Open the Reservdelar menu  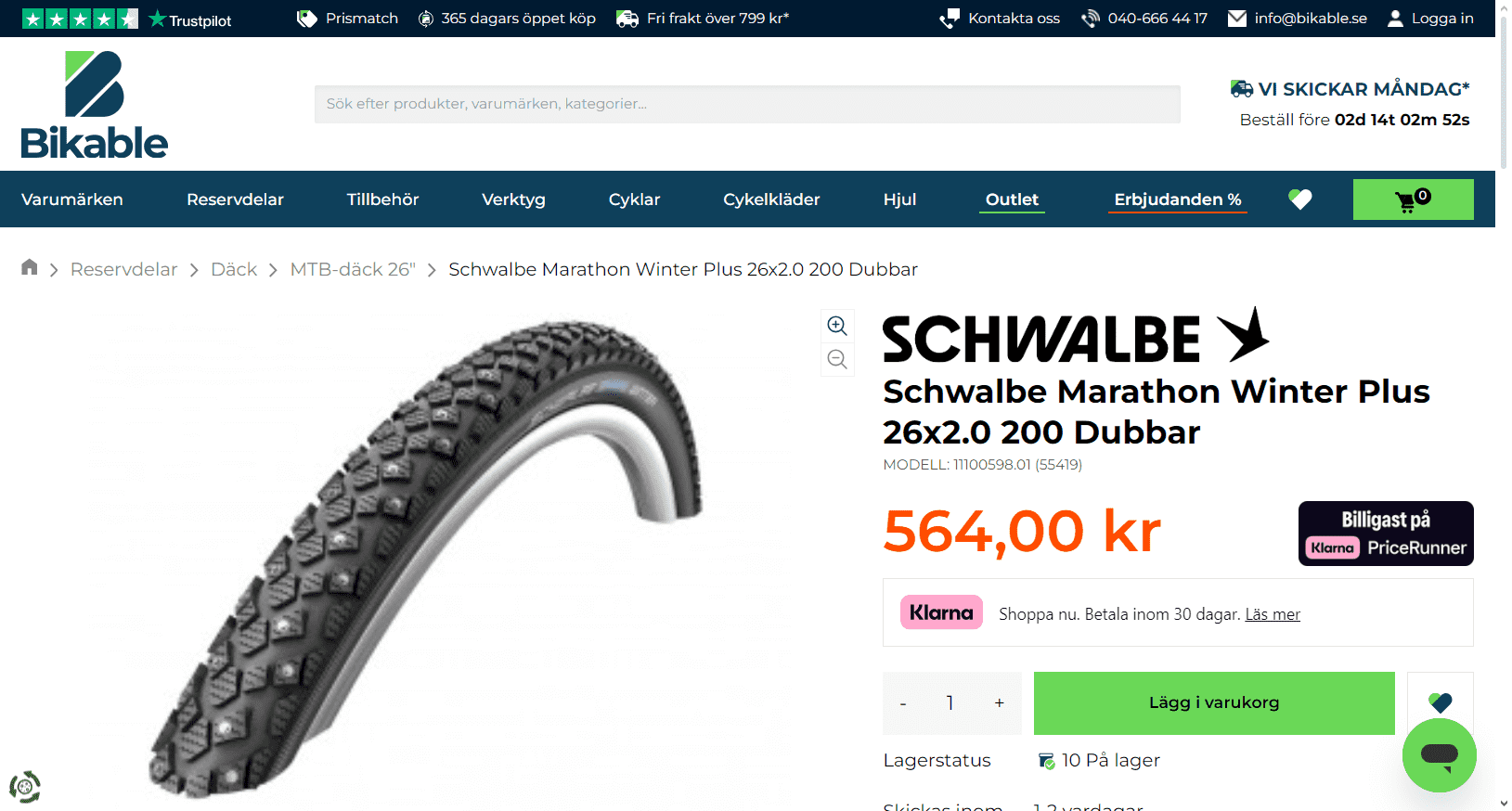(235, 200)
